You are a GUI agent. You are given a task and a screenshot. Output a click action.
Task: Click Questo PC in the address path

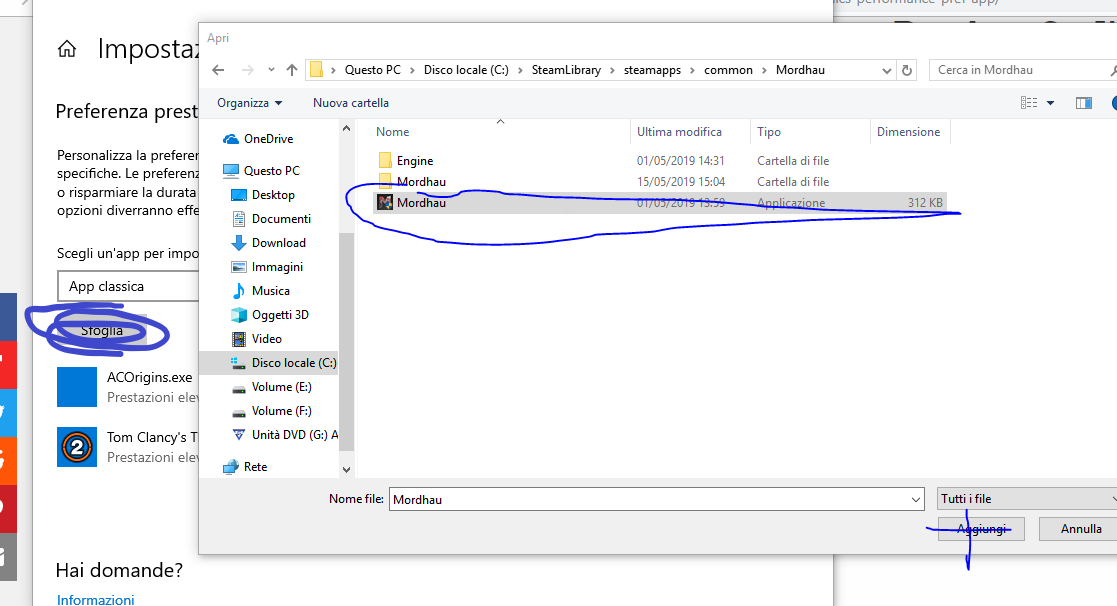tap(373, 70)
